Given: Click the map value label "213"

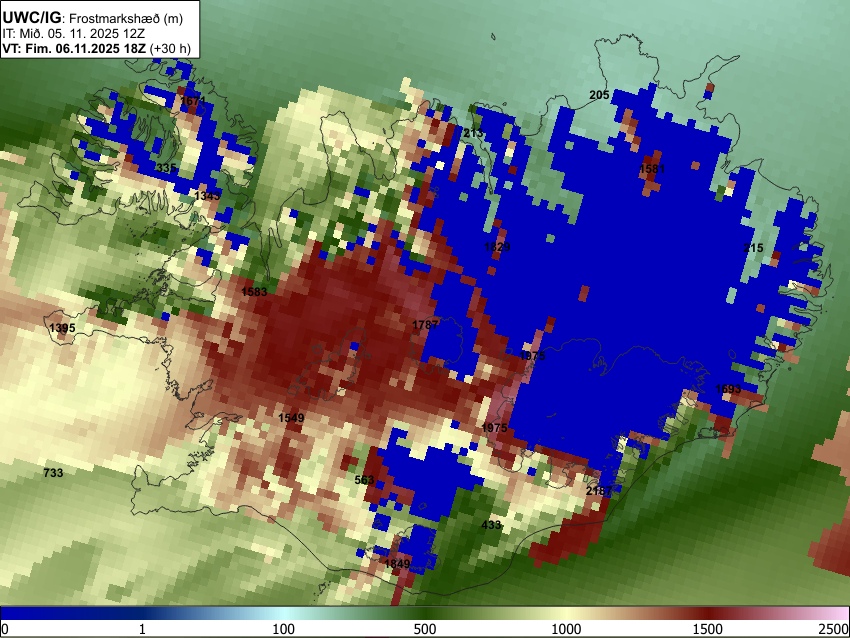Looking at the screenshot, I should click(x=473, y=133).
